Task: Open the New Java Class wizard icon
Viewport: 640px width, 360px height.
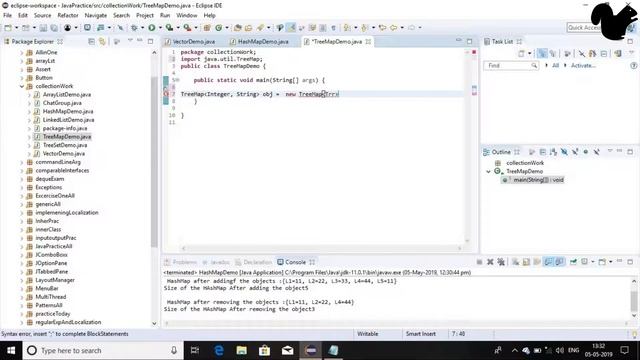Action: point(219,28)
